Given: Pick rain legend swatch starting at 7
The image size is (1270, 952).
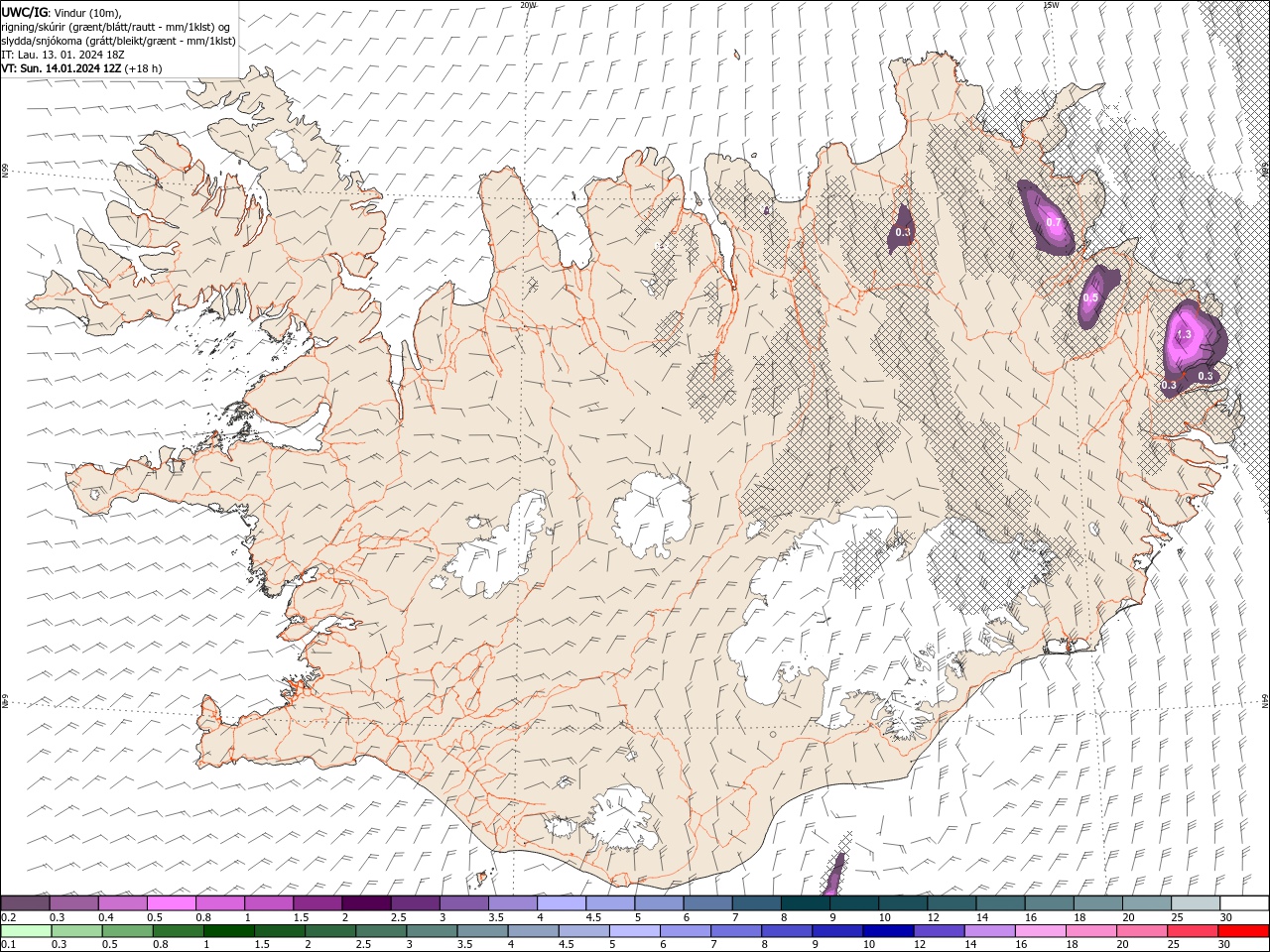Looking at the screenshot, I should (734, 930).
